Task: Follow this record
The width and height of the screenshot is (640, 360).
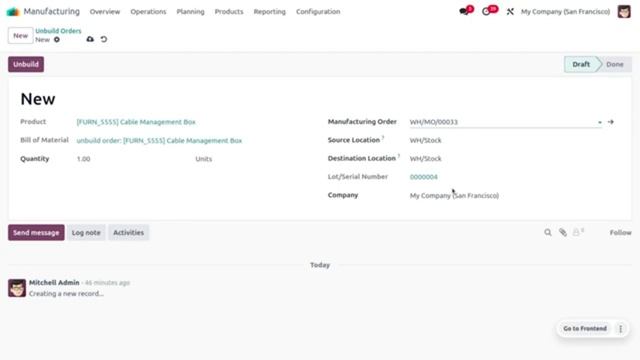Action: [620, 232]
